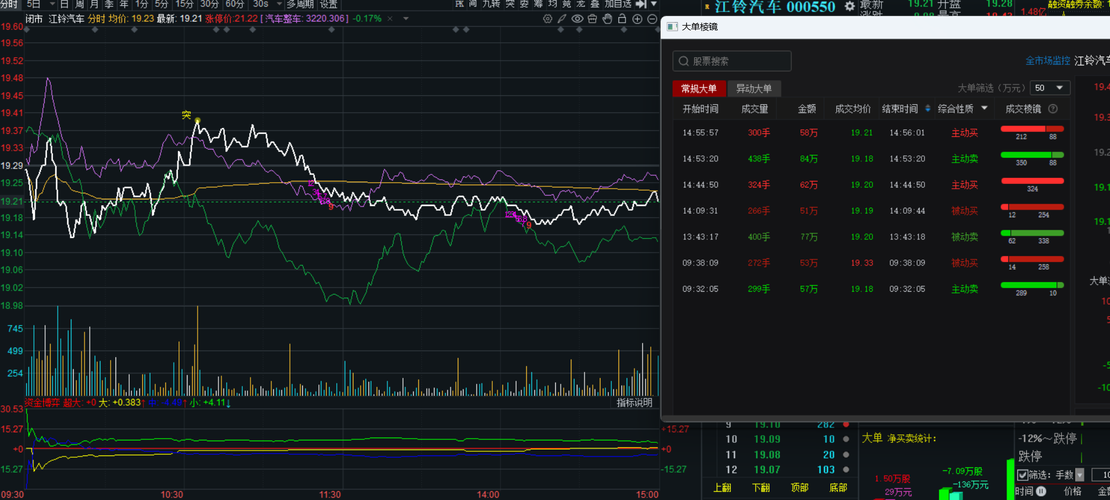This screenshot has width=1110, height=500.
Task: Click the 下翻 page-down button
Action: [760, 488]
